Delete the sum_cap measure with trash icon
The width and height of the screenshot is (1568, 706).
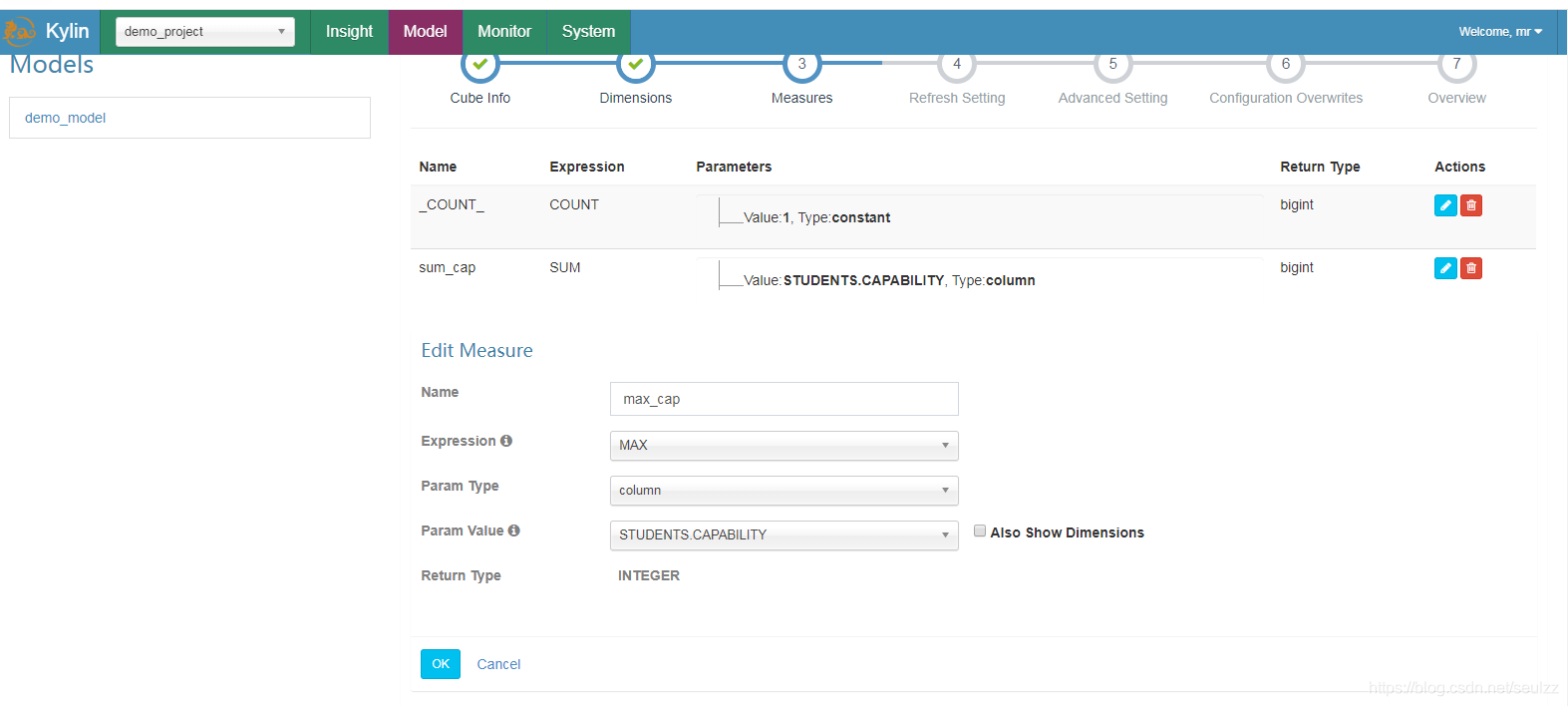tap(1471, 268)
